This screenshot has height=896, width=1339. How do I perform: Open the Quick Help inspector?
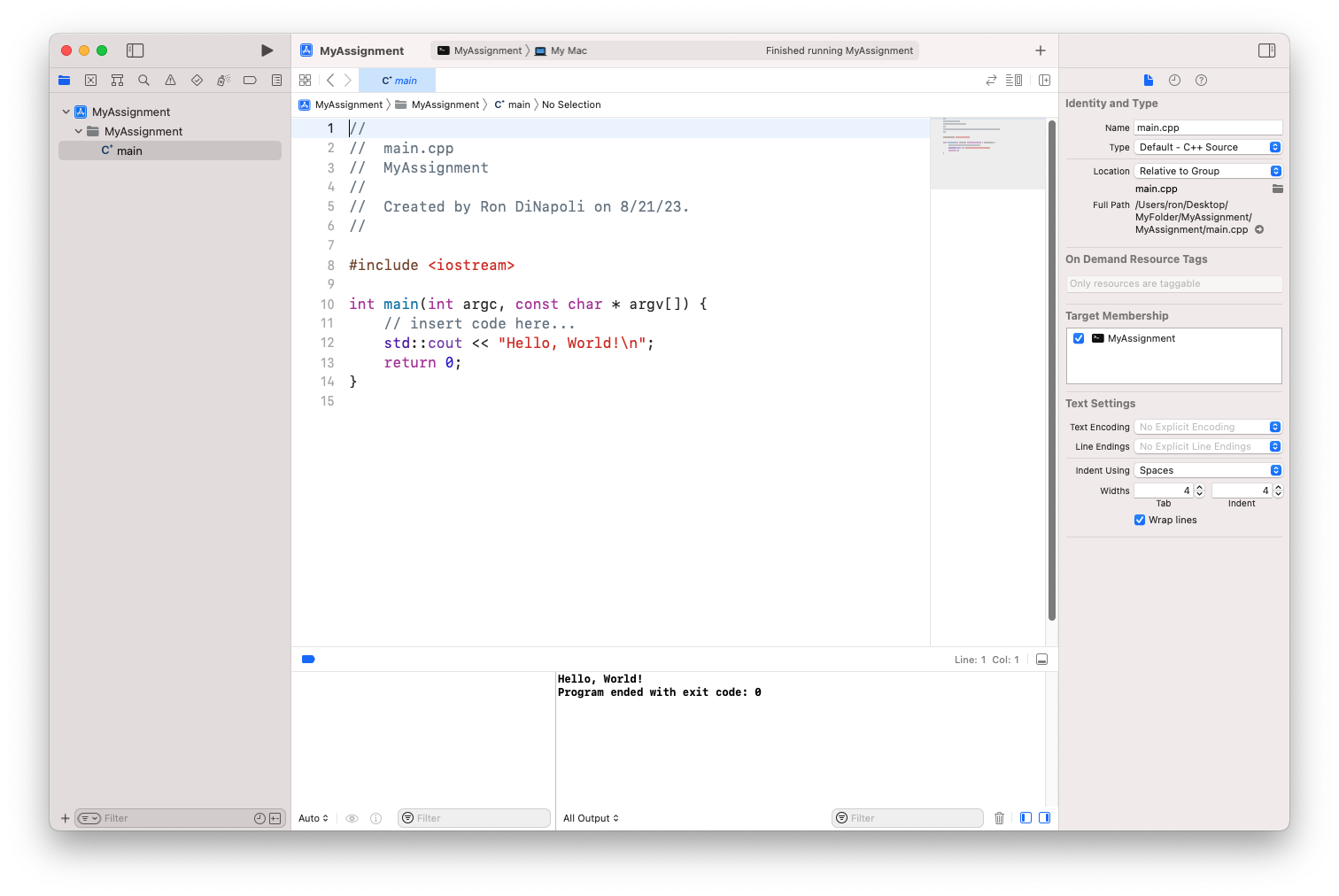[1201, 81]
